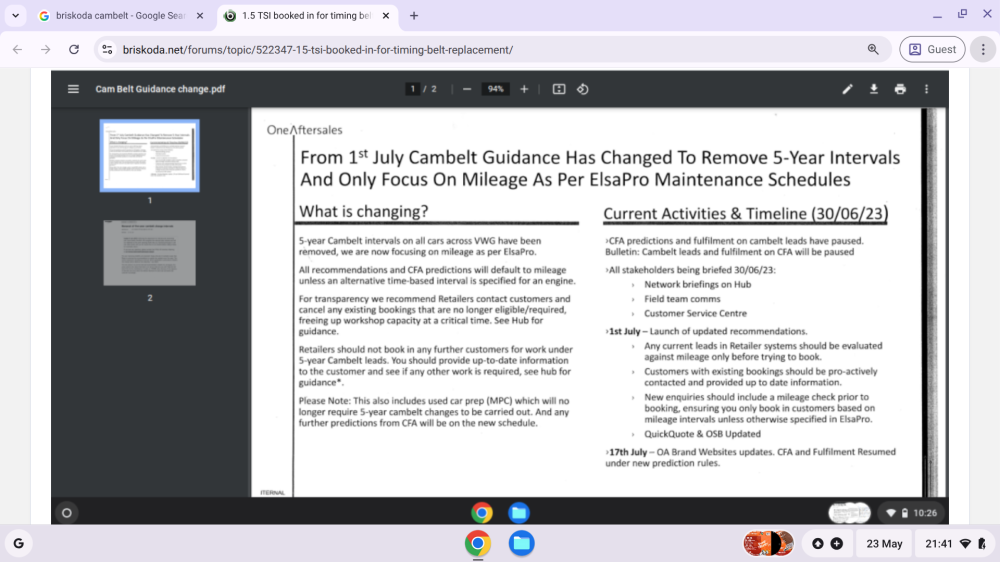Close the 1.5 TSI timing belt tab
Viewport: 1000px width, 562px height.
coord(386,16)
